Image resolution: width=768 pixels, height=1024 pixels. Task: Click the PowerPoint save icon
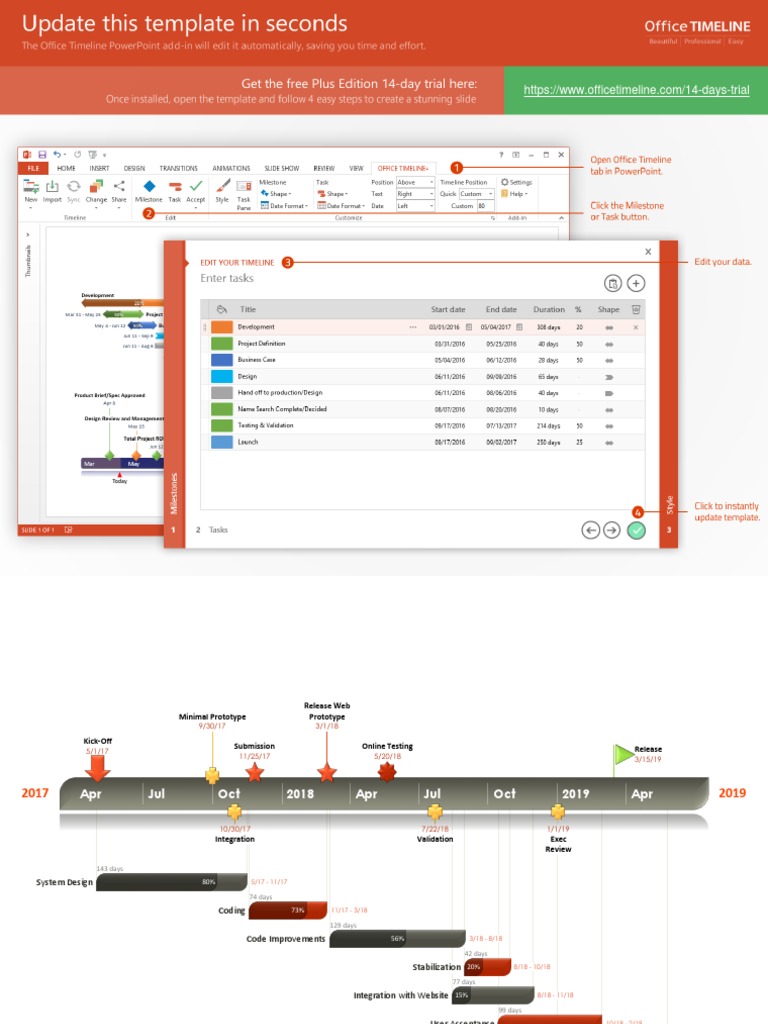click(42, 155)
